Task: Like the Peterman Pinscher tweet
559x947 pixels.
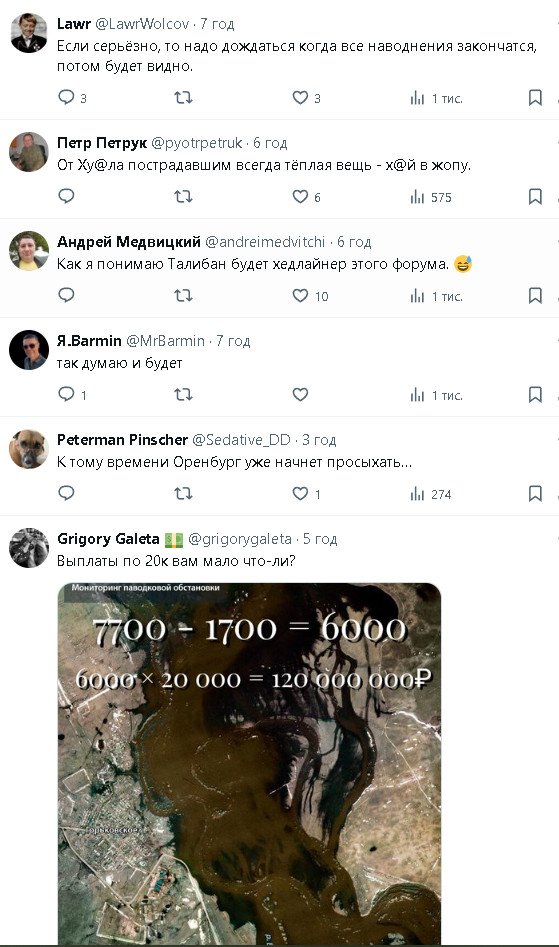Action: point(300,493)
